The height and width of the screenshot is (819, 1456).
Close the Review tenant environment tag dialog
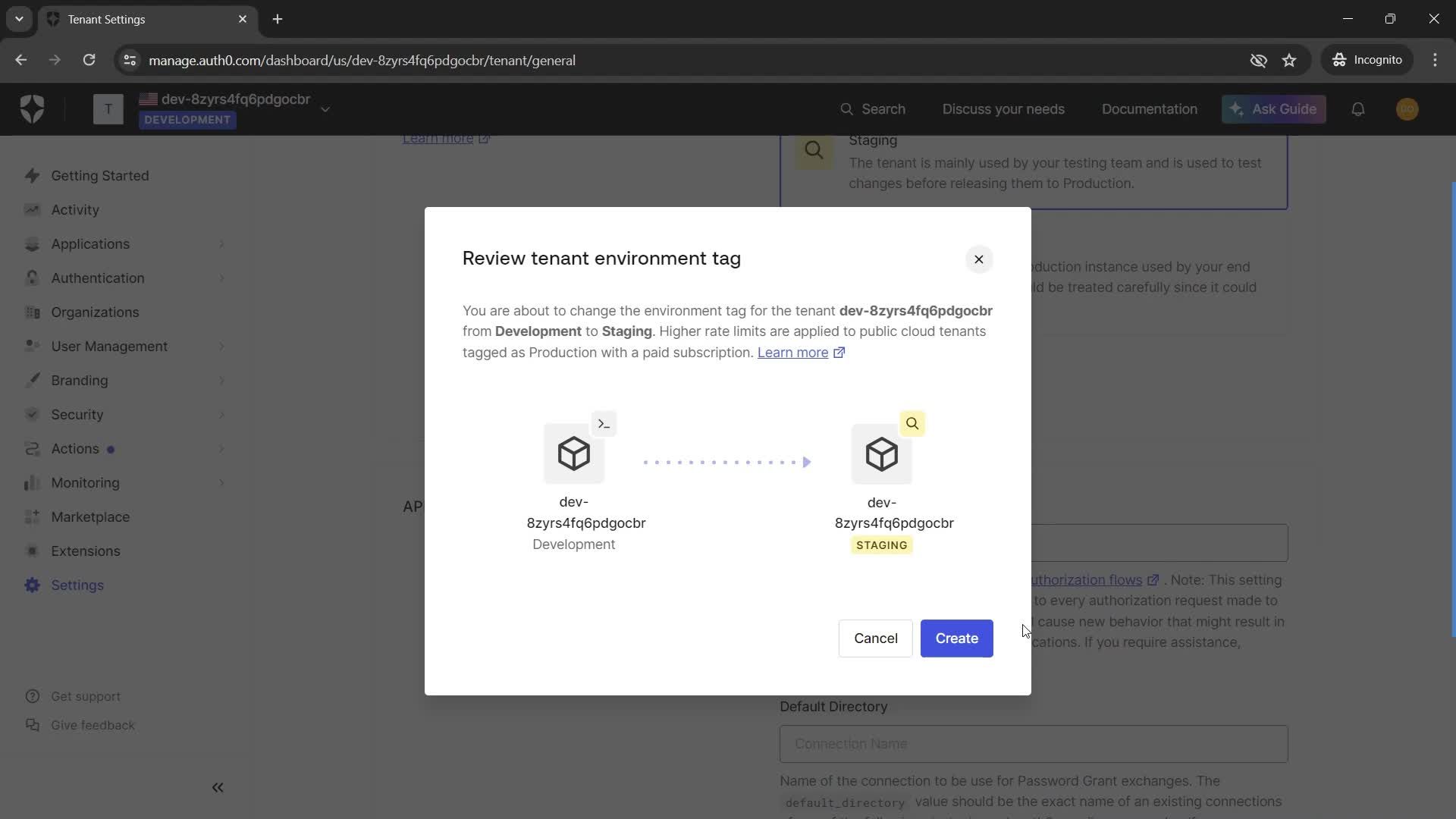pyautogui.click(x=978, y=259)
